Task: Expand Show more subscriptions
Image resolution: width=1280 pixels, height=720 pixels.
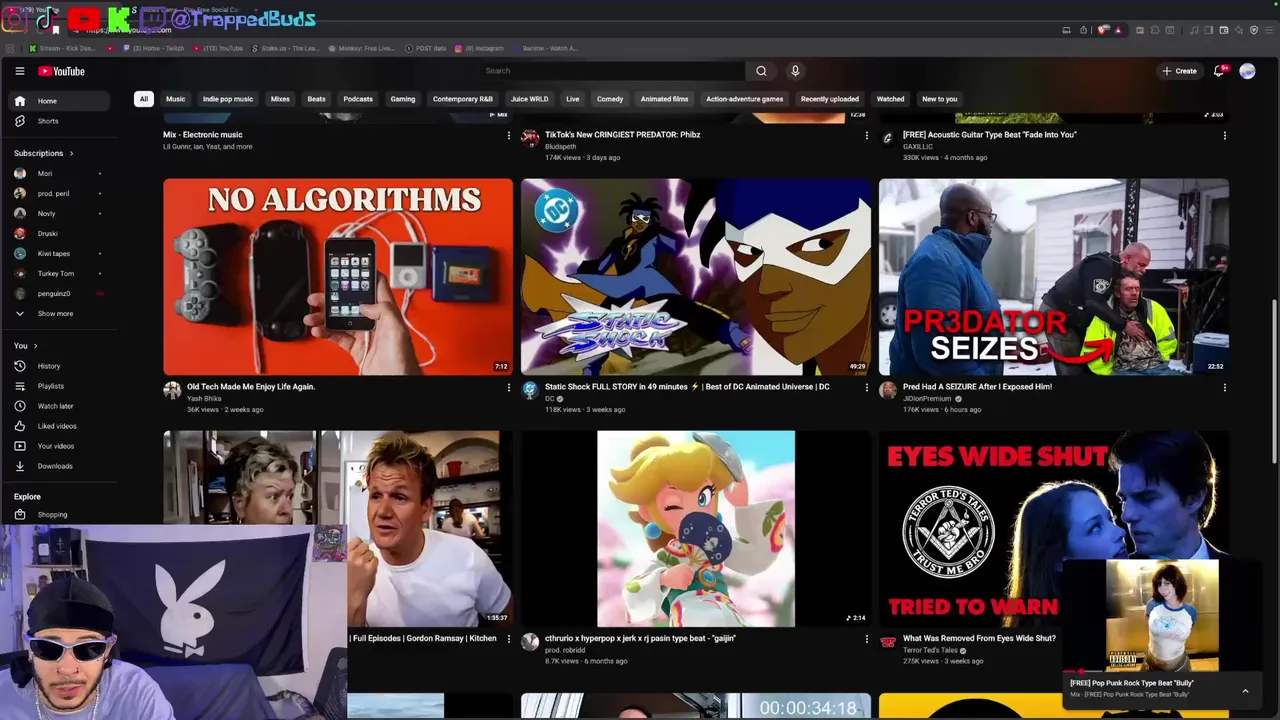Action: click(60, 313)
